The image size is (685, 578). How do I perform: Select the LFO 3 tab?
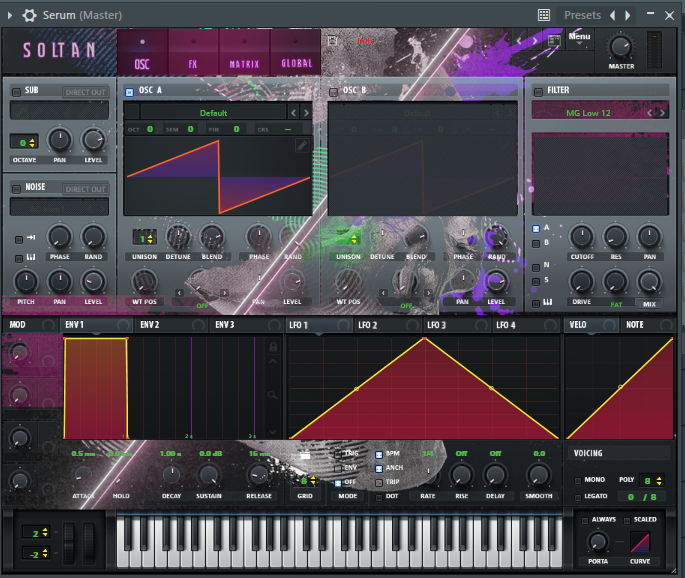(457, 325)
